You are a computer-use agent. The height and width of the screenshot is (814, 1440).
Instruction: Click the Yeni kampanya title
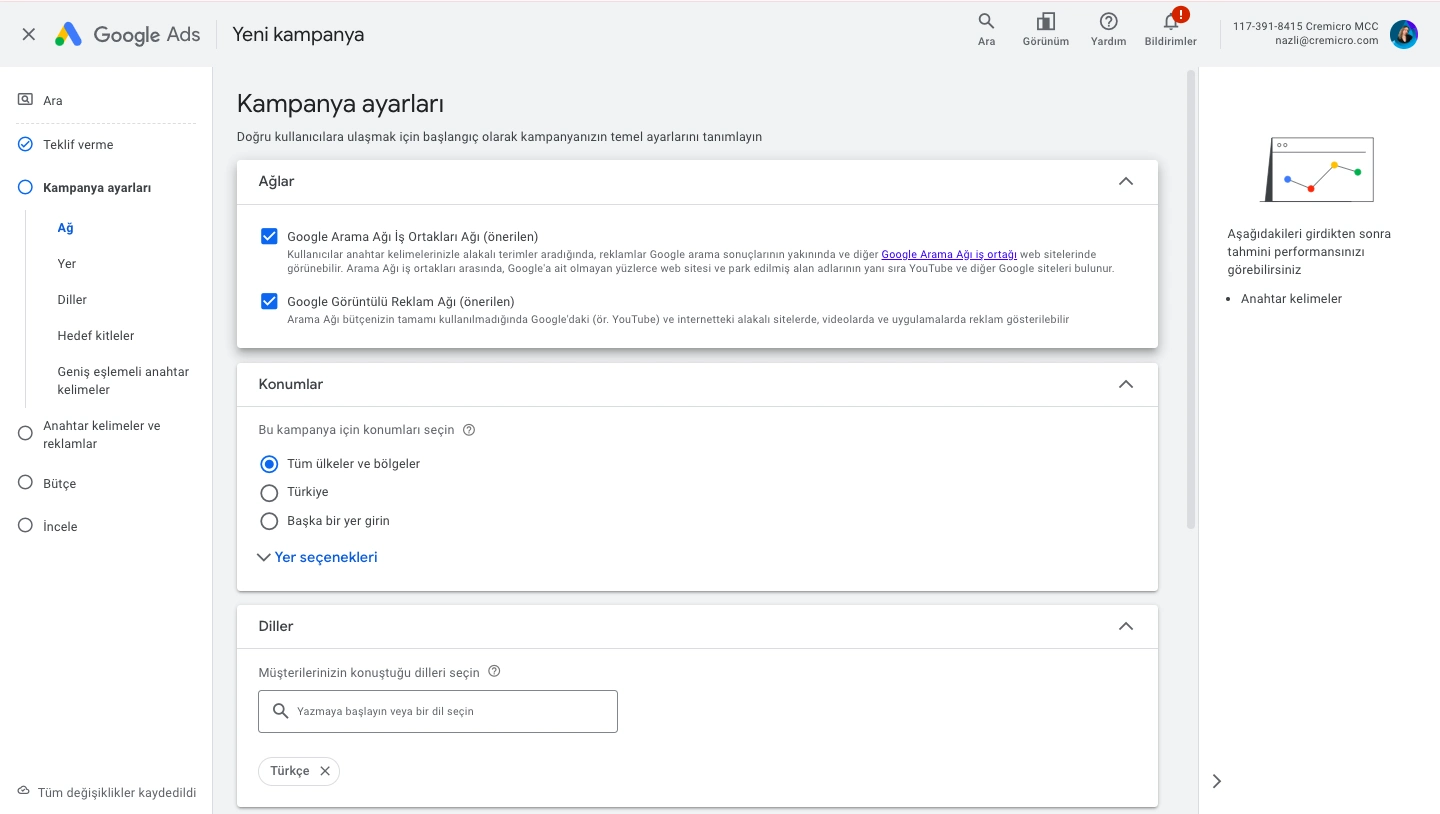click(x=298, y=34)
